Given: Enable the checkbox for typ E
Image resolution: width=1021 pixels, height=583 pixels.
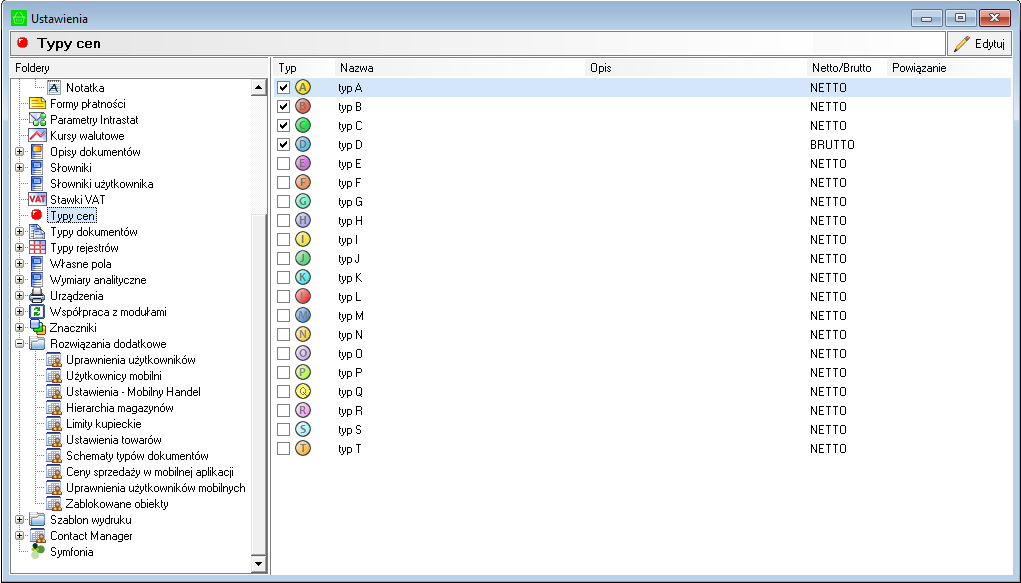Looking at the screenshot, I should [284, 164].
